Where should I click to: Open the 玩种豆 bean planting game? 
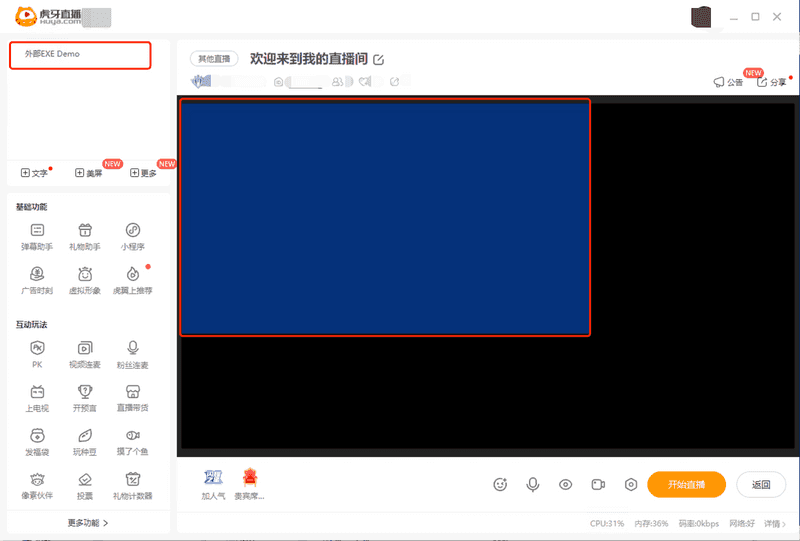(85, 442)
